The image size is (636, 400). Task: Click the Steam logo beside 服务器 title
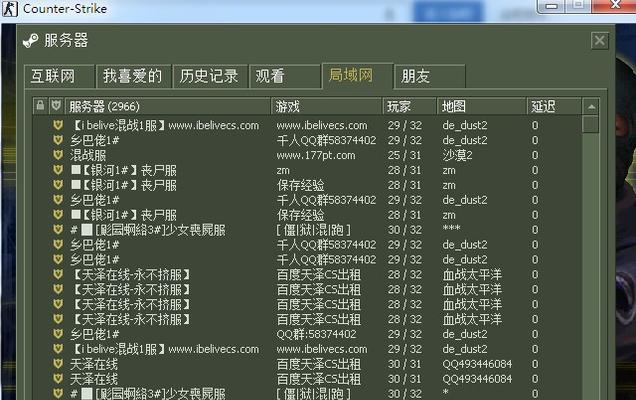click(x=30, y=41)
